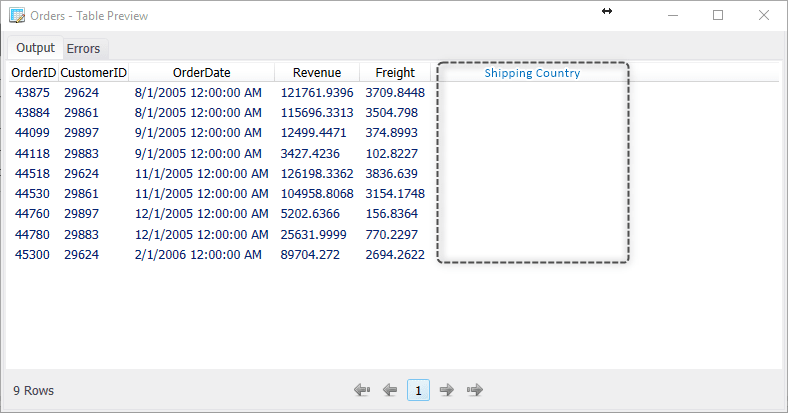This screenshot has width=788, height=413.
Task: Click the Orders table preview window icon
Action: pyautogui.click(x=17, y=16)
